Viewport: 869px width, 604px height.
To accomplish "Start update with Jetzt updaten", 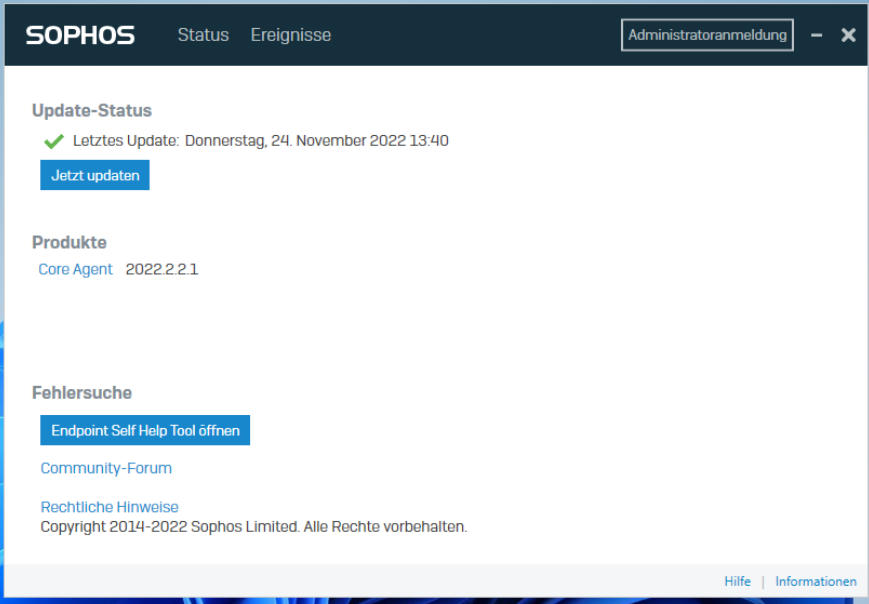I will point(95,175).
